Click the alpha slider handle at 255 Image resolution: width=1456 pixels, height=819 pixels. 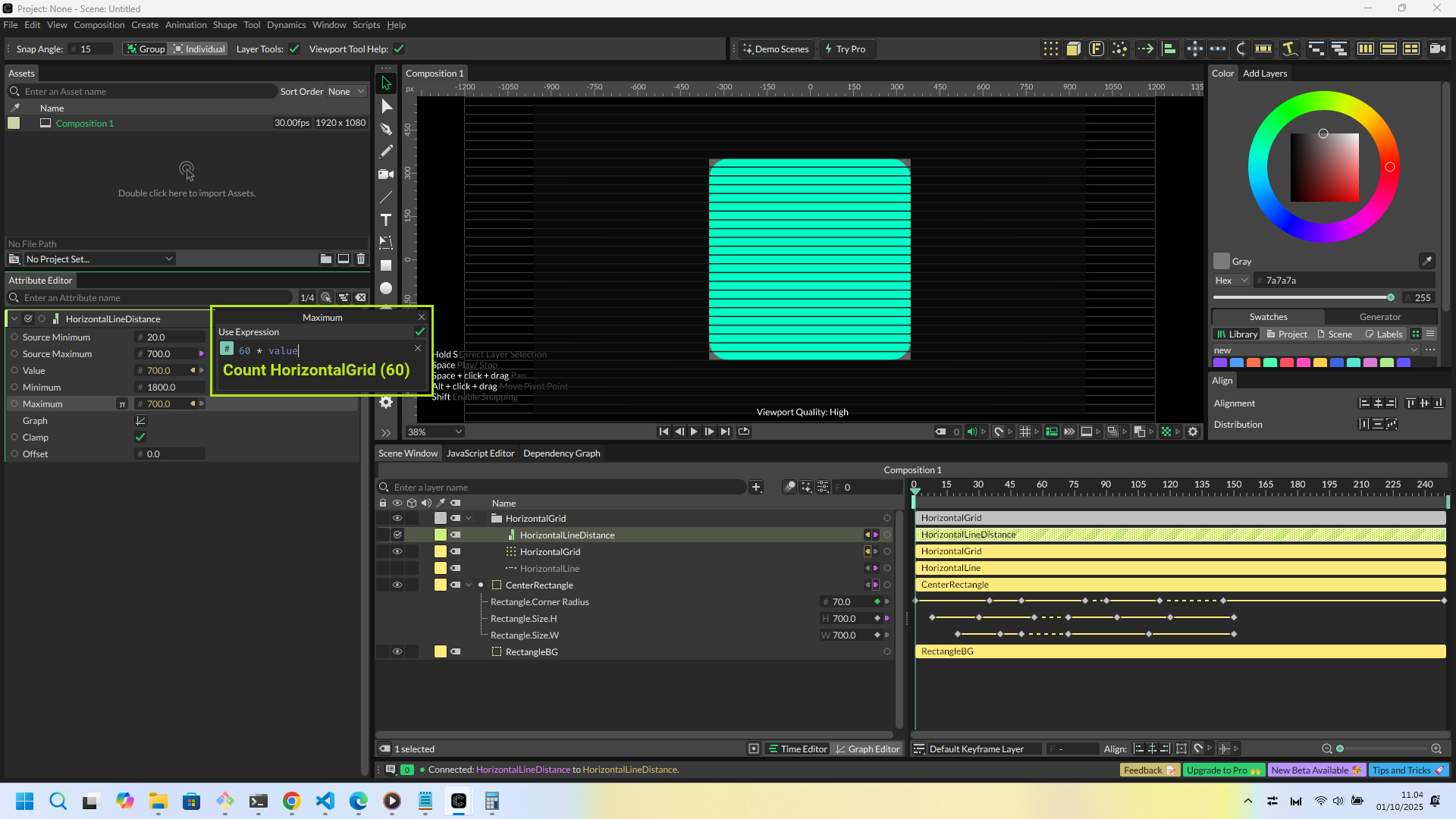coord(1391,298)
